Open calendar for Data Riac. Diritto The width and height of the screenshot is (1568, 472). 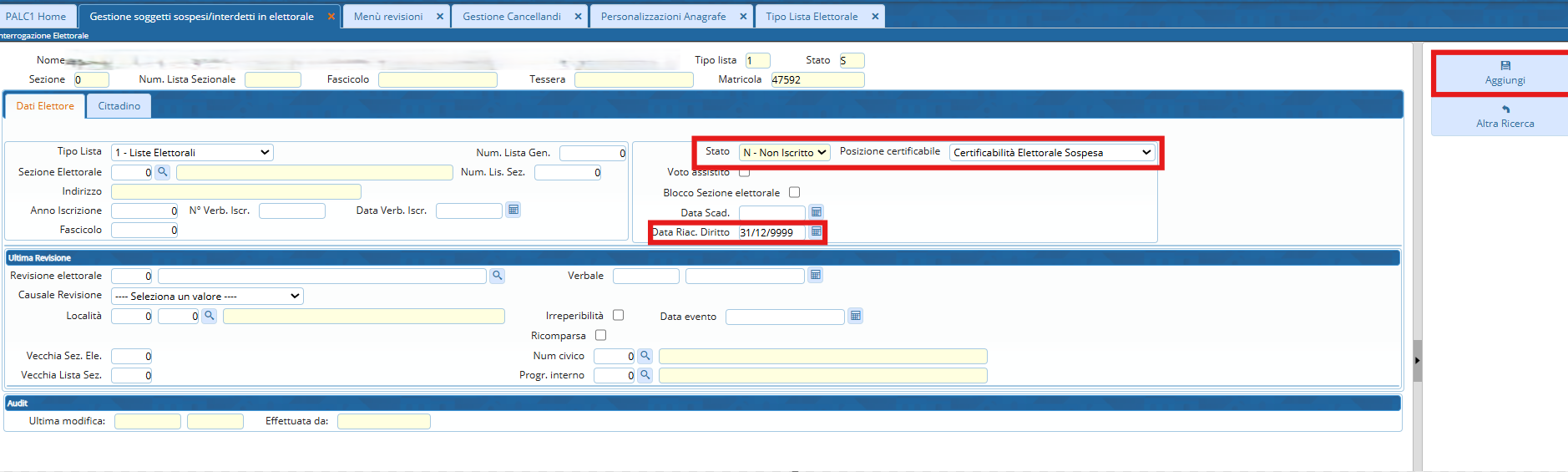[817, 232]
